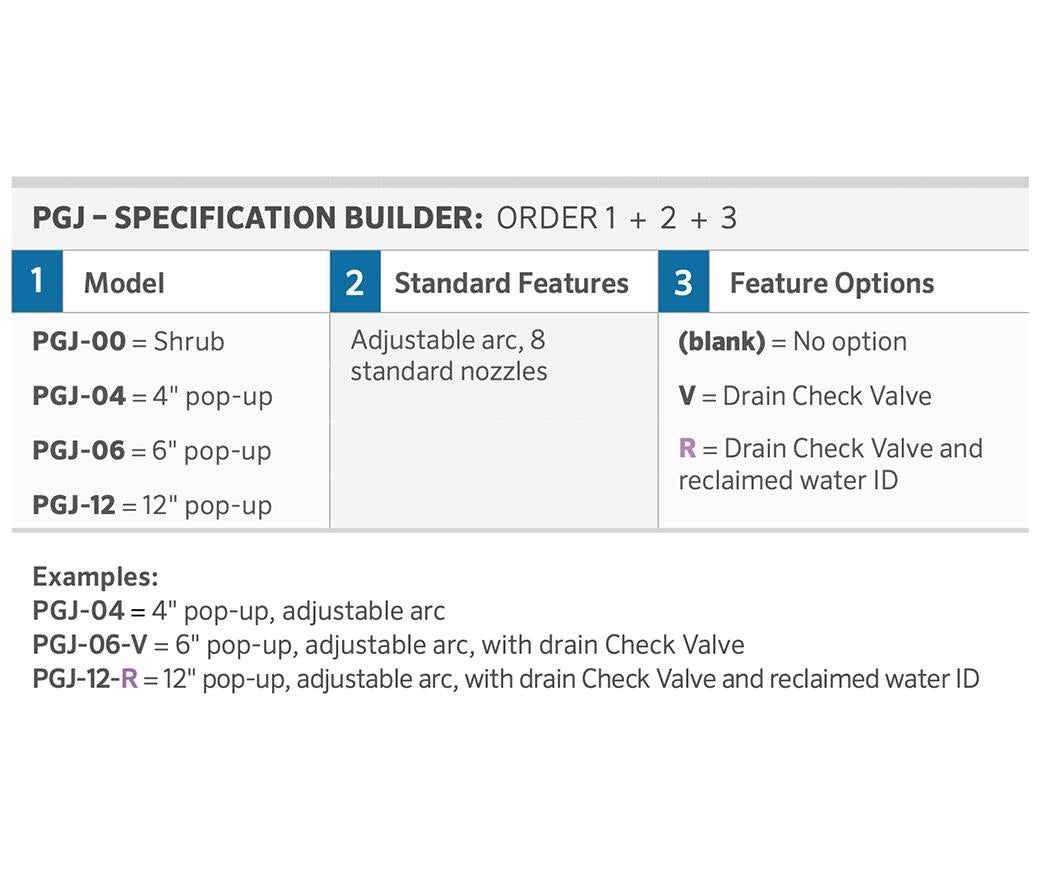The image size is (1040, 880).
Task: Select the bold V option letter
Action: [x=686, y=396]
